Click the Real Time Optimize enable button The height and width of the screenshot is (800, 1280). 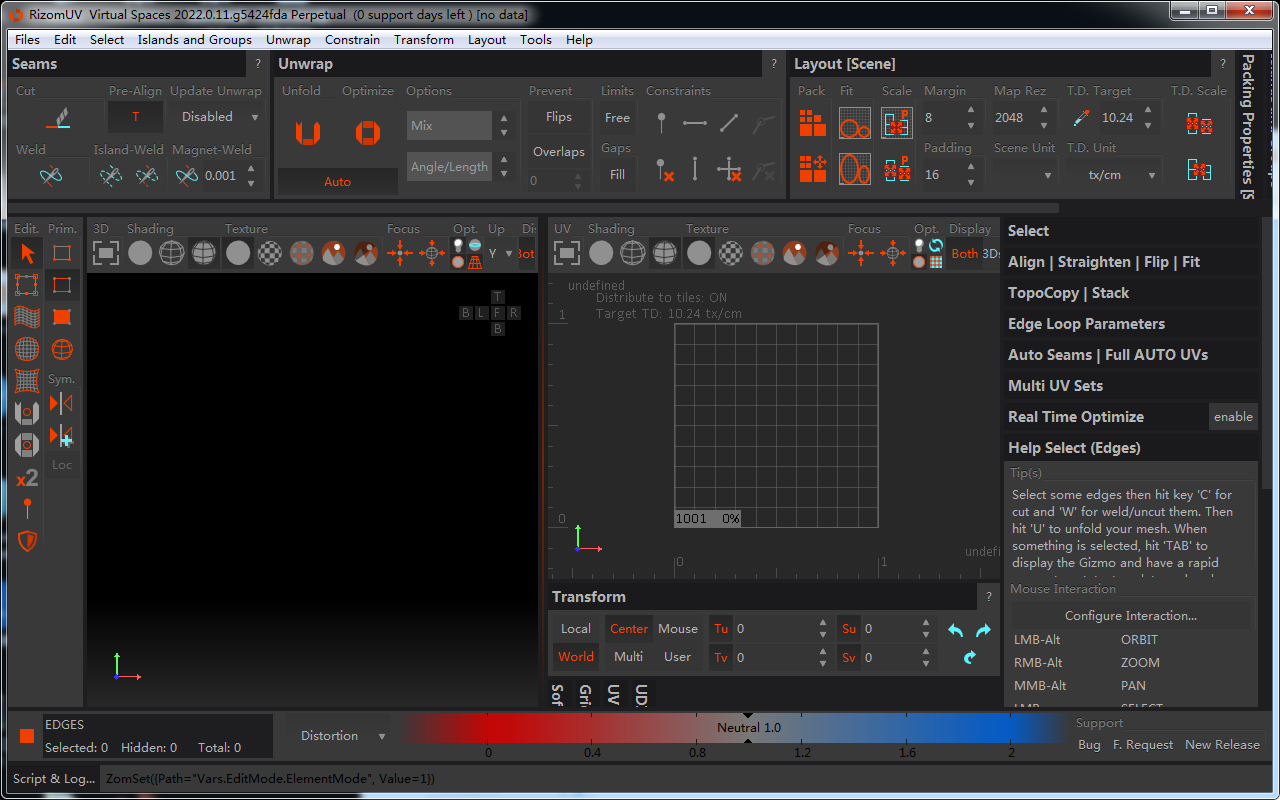pos(1232,417)
